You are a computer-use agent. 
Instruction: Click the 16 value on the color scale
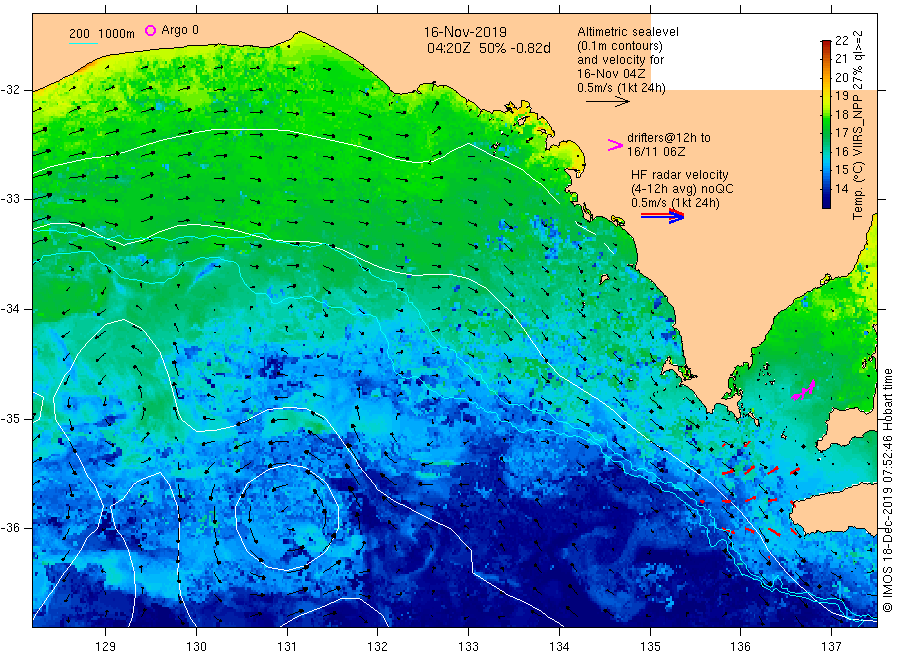(x=841, y=152)
